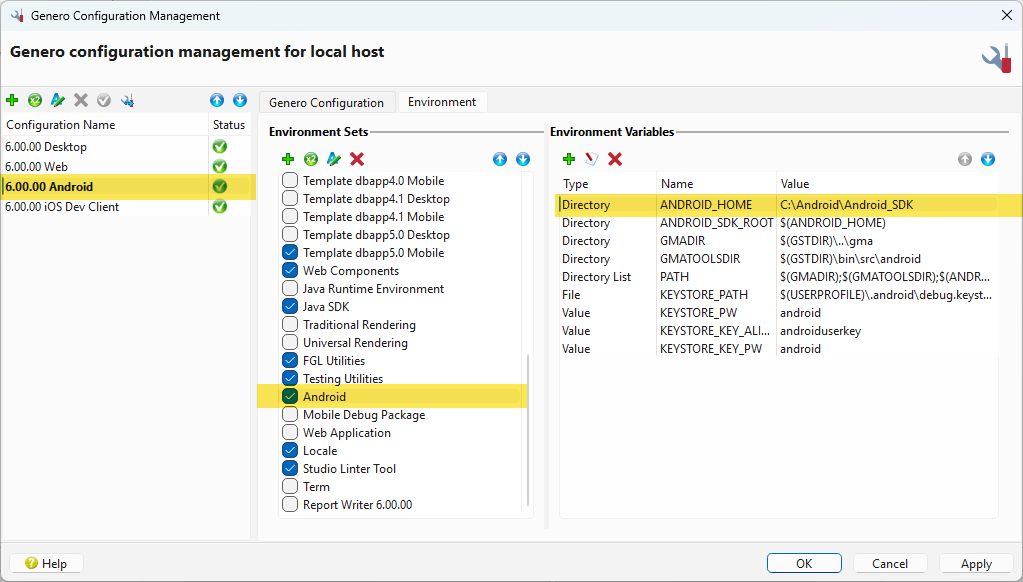Viewport: 1023px width, 582px height.
Task: Delete environment set using red X icon
Action: [x=357, y=159]
